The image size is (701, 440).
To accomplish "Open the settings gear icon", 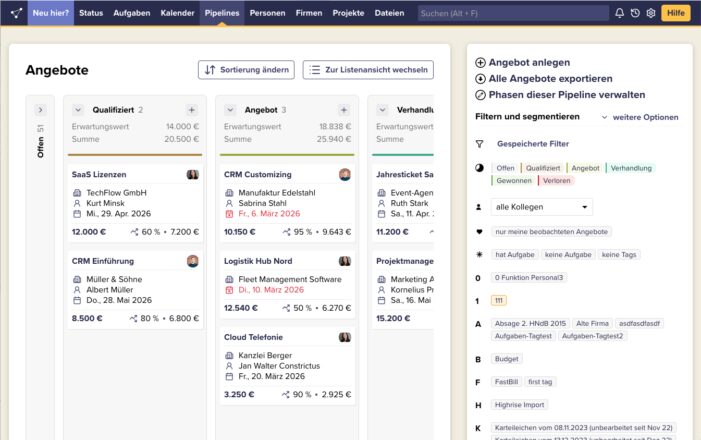I will (651, 13).
